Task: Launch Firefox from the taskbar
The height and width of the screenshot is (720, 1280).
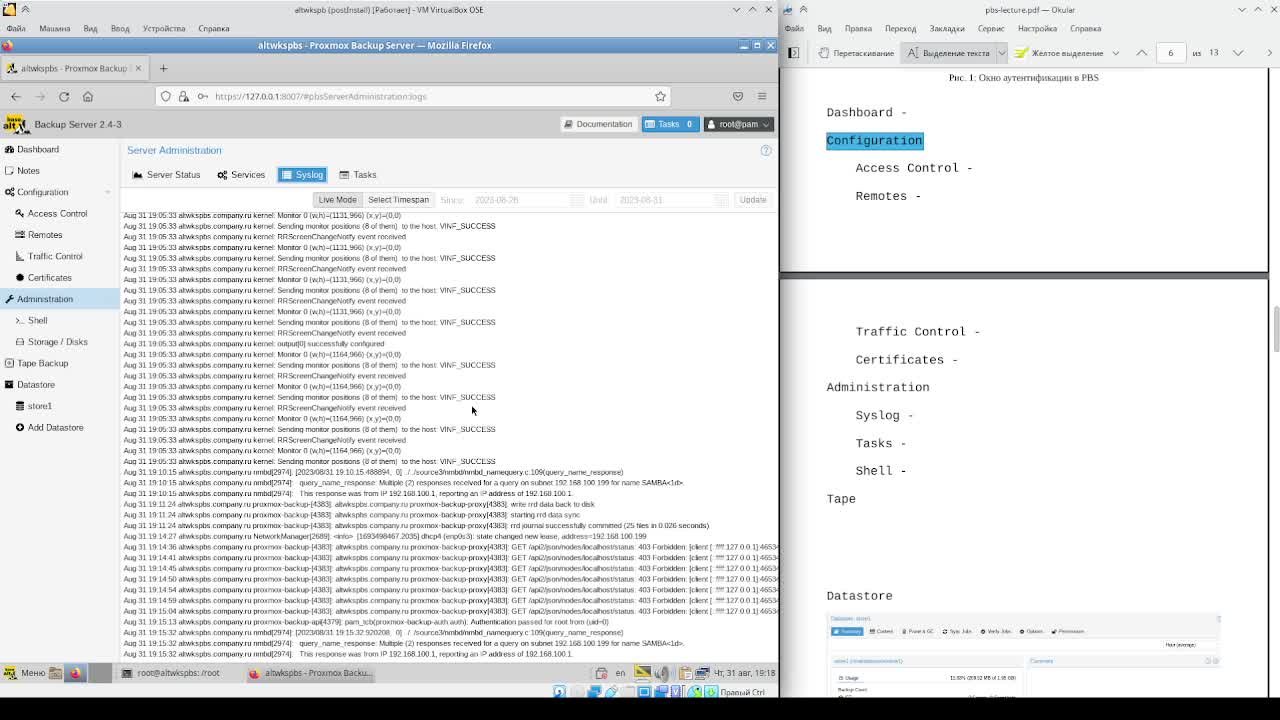Action: (x=75, y=673)
